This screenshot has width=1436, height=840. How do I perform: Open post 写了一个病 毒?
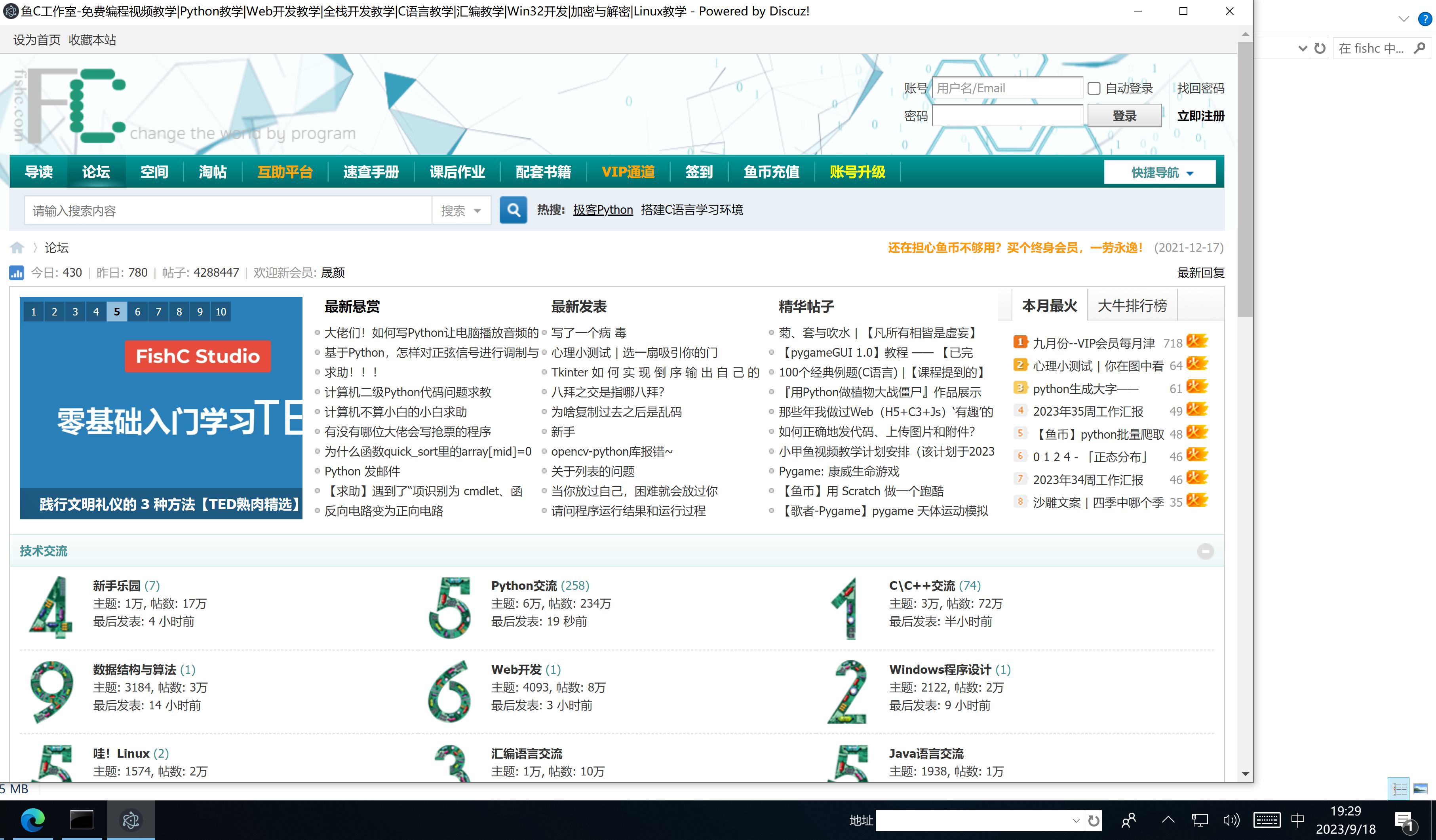[x=589, y=333]
